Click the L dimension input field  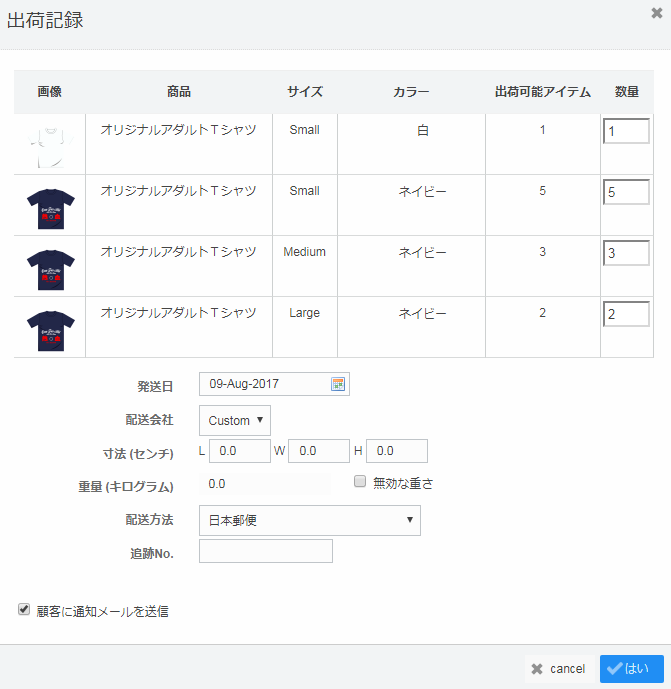click(240, 451)
